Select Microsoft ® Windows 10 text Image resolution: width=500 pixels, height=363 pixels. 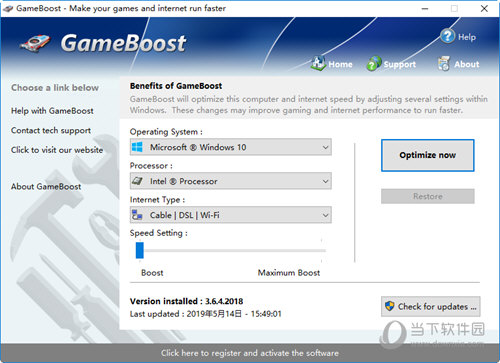198,147
